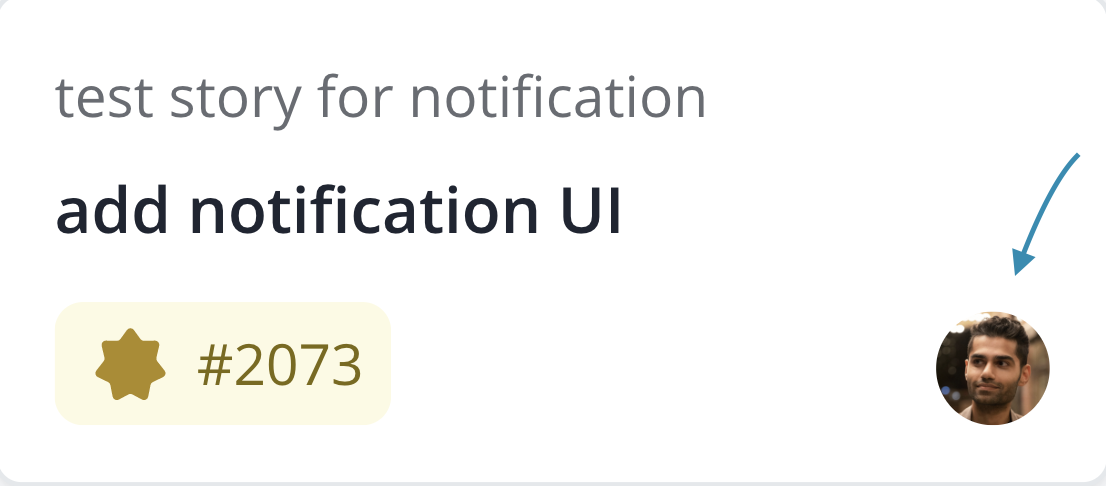Viewport: 1106px width, 486px height.
Task: View profile of the assigned user
Action: [x=992, y=368]
